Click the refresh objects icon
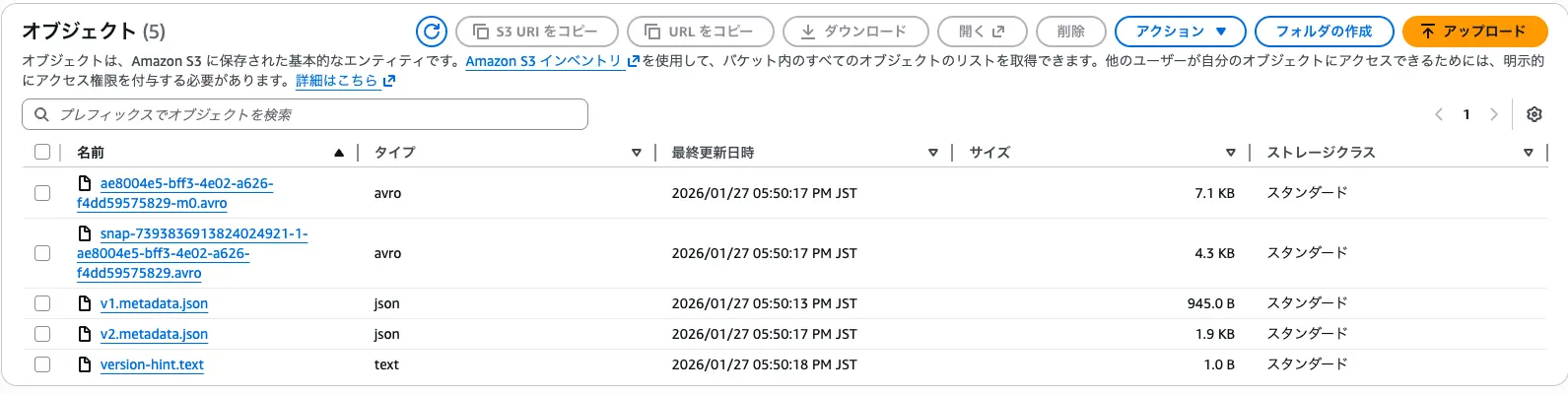The height and width of the screenshot is (394, 1568). pyautogui.click(x=431, y=32)
